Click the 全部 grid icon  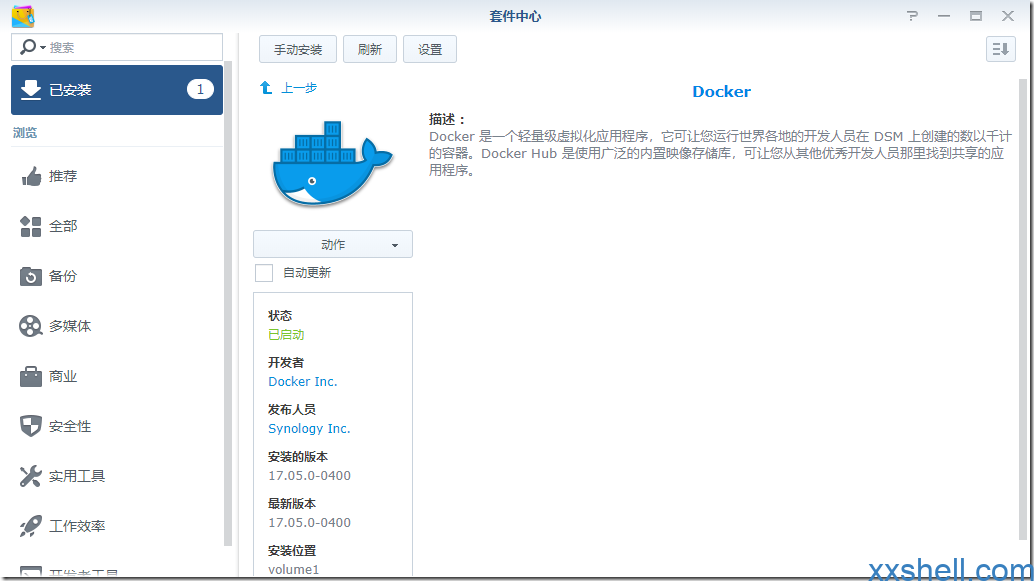[30, 226]
